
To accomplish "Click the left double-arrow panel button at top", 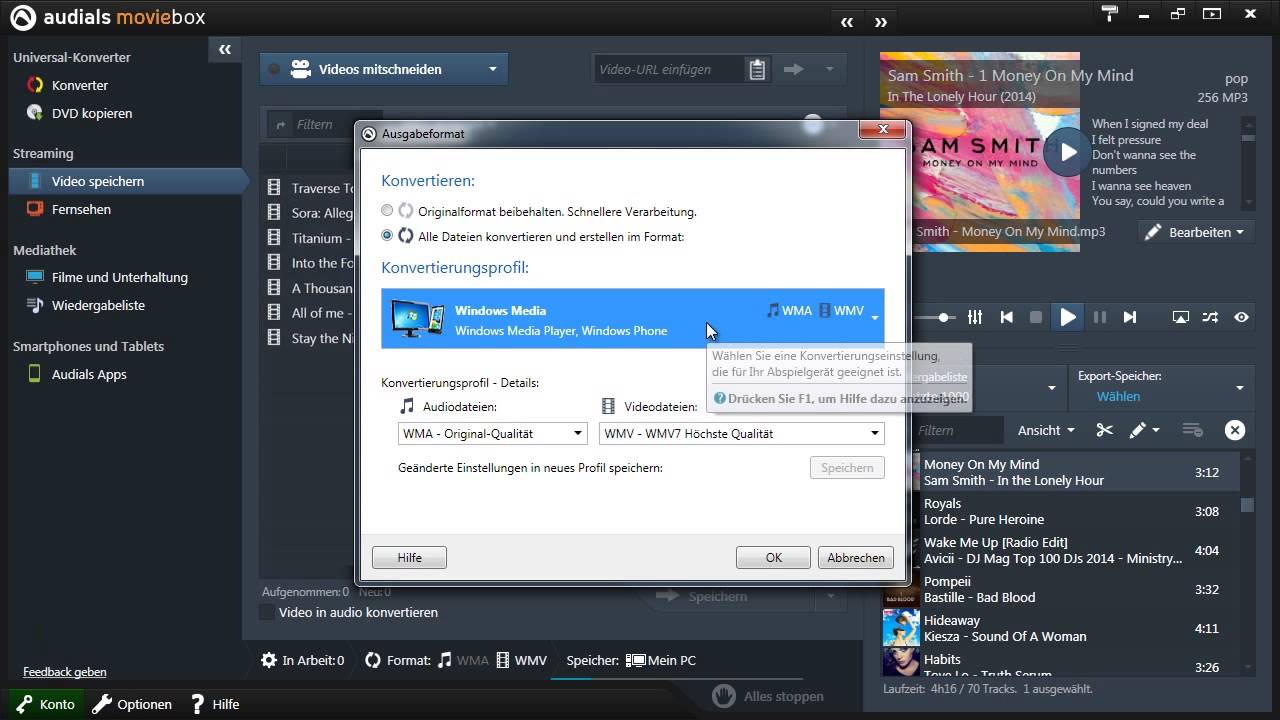I will [847, 22].
